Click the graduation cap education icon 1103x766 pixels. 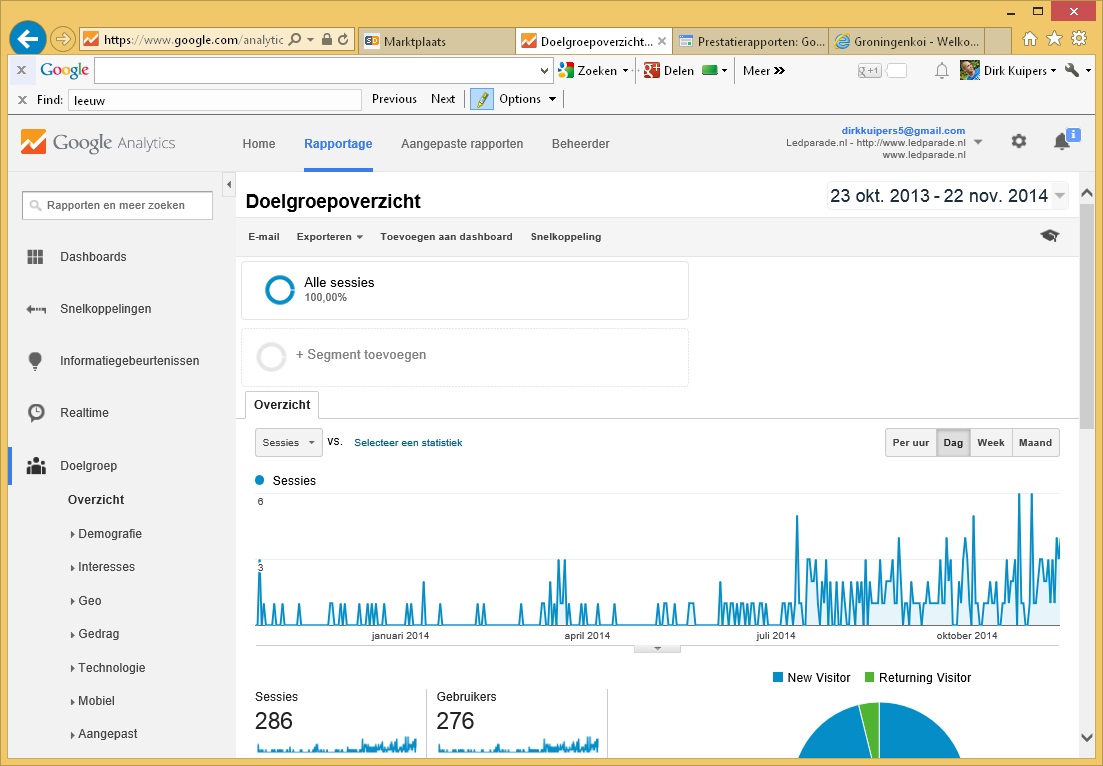click(1050, 236)
